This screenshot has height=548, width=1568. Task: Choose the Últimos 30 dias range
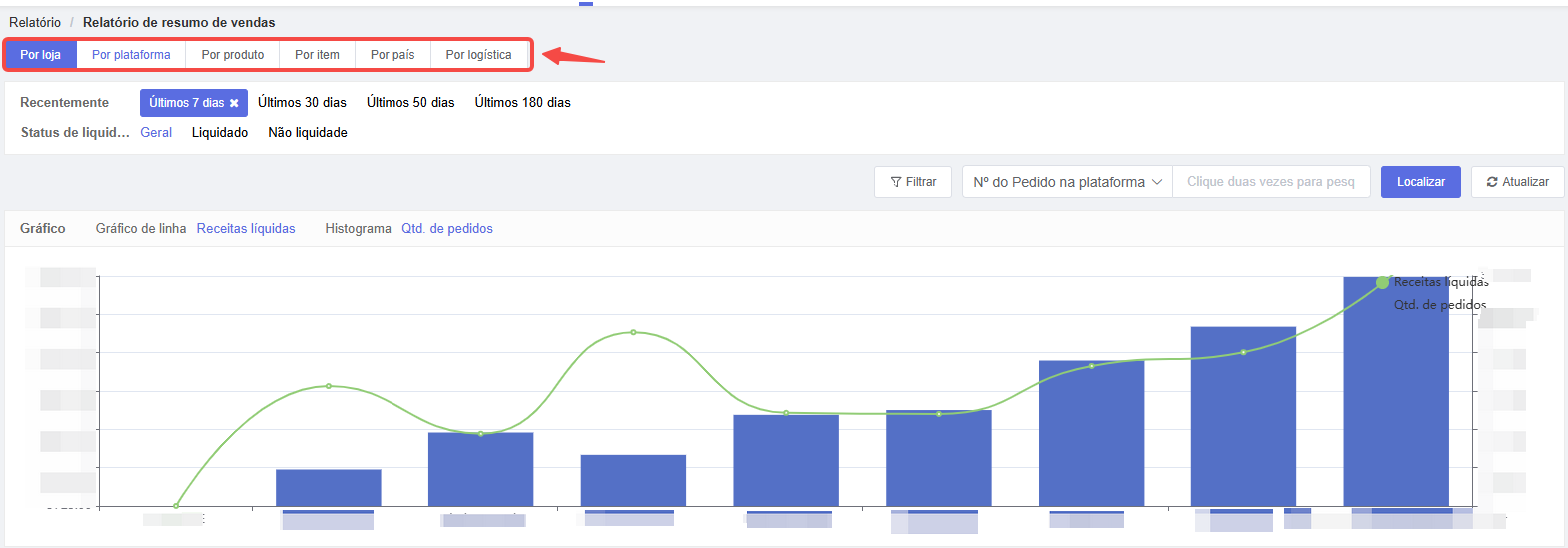click(302, 103)
